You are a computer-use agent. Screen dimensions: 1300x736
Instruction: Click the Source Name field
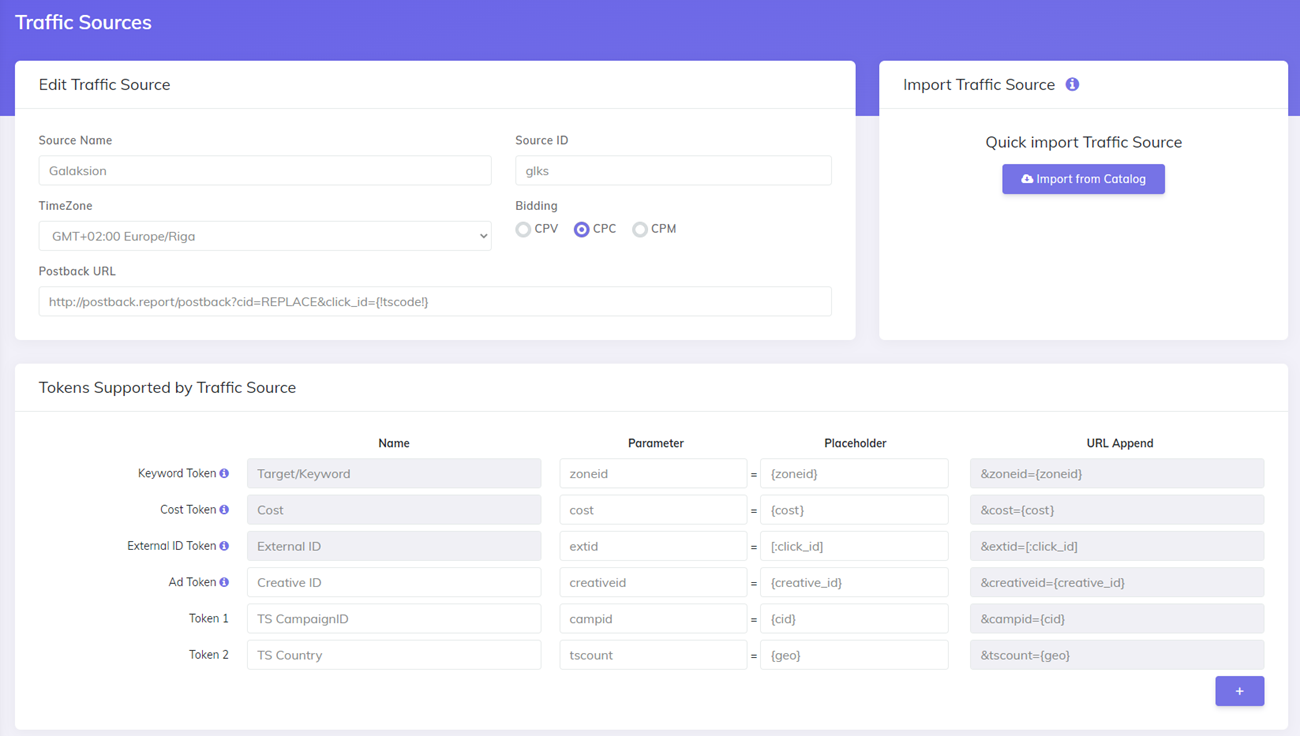(x=265, y=171)
